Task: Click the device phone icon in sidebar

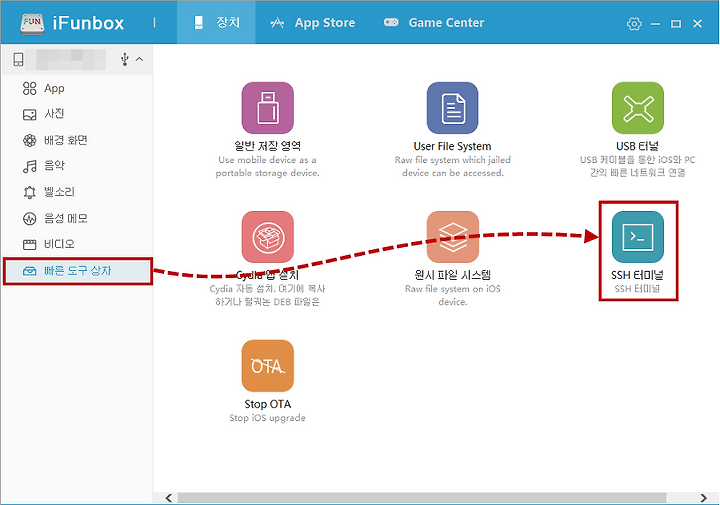Action: pos(18,59)
